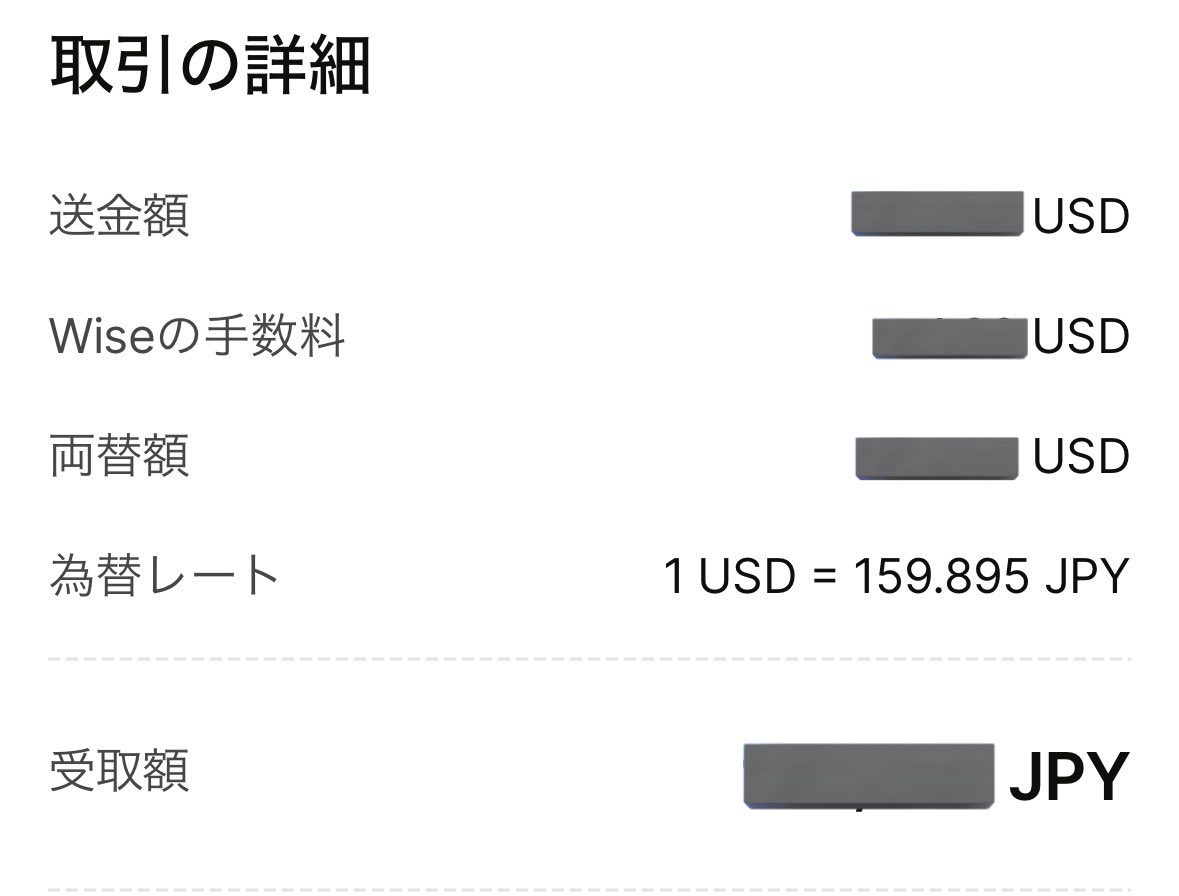Screen dimensions: 1179x896
Task: Click the dashed divider below 為替レート
Action: [590, 660]
